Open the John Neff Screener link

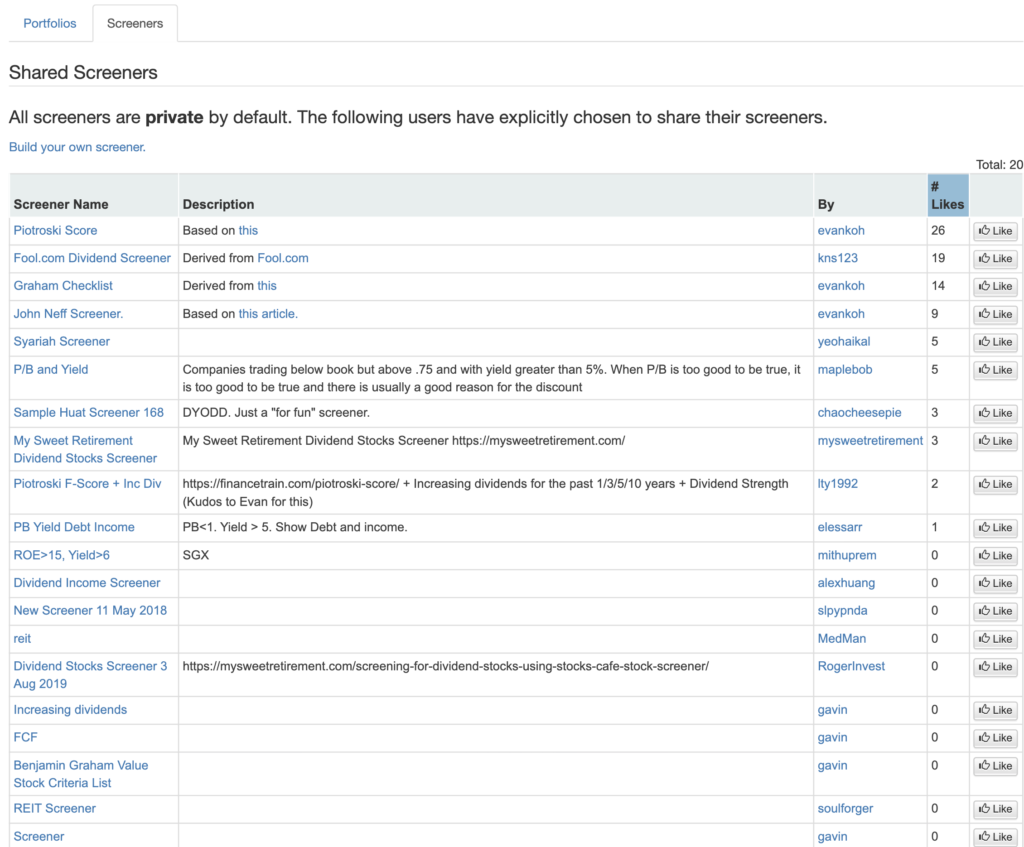click(68, 313)
